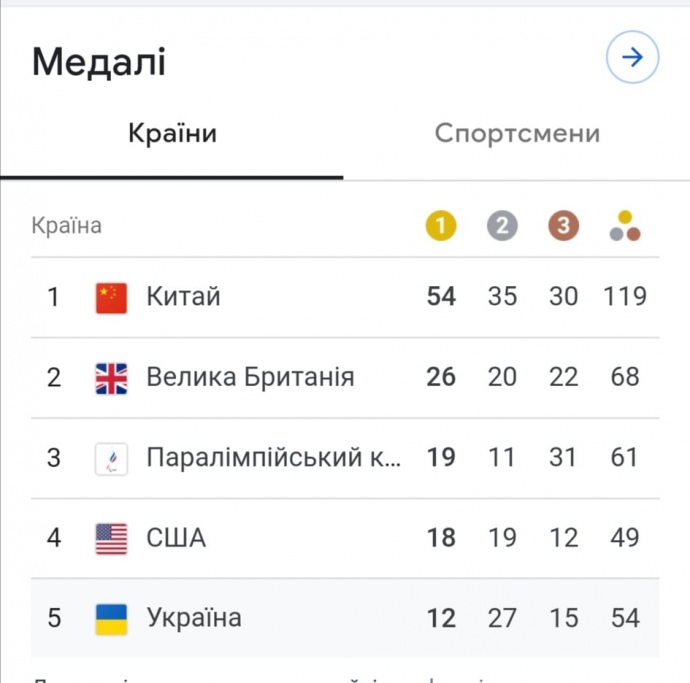Click the Paralympic Committee emblem icon

pyautogui.click(x=111, y=458)
